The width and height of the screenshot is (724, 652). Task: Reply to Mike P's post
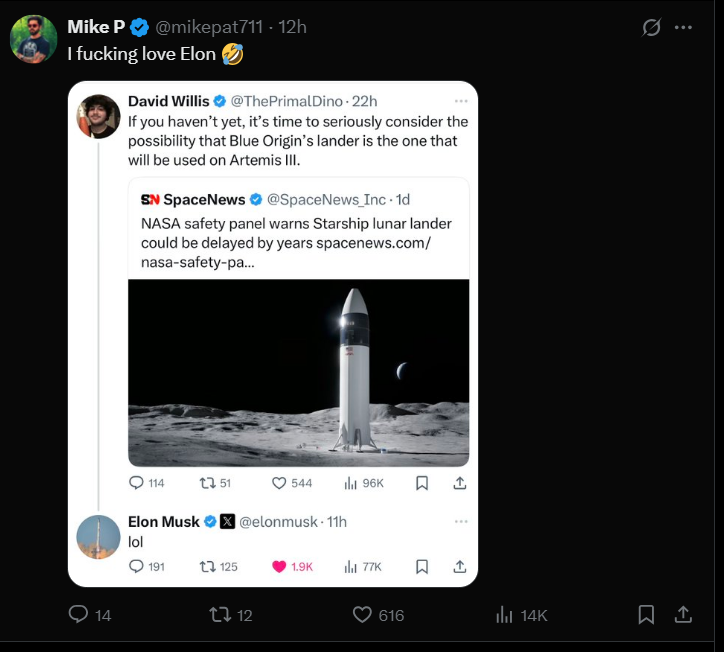(x=78, y=615)
